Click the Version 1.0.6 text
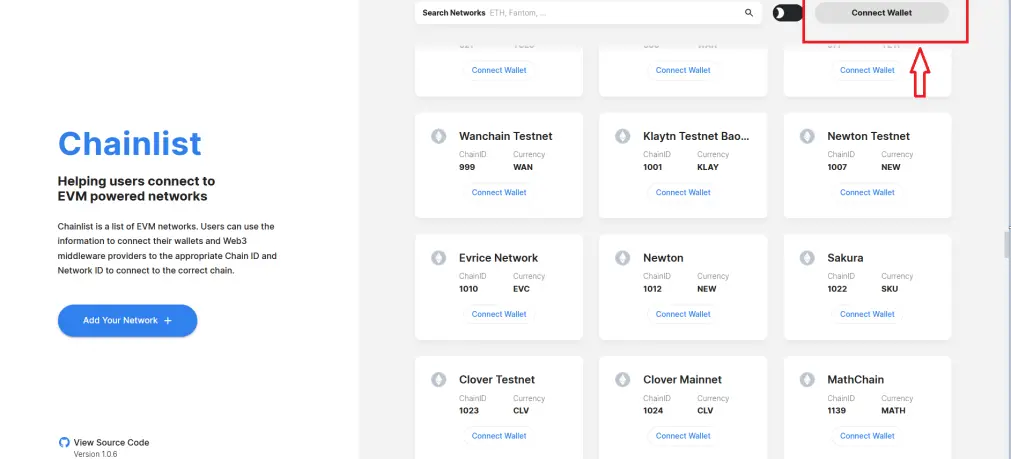This screenshot has width=1011, height=459. [x=95, y=454]
